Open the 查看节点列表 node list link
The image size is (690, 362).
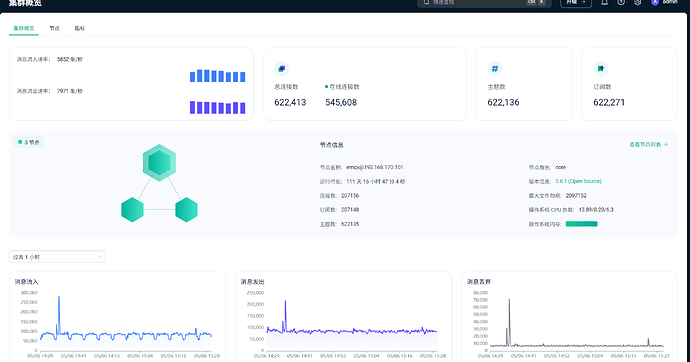tap(649, 144)
